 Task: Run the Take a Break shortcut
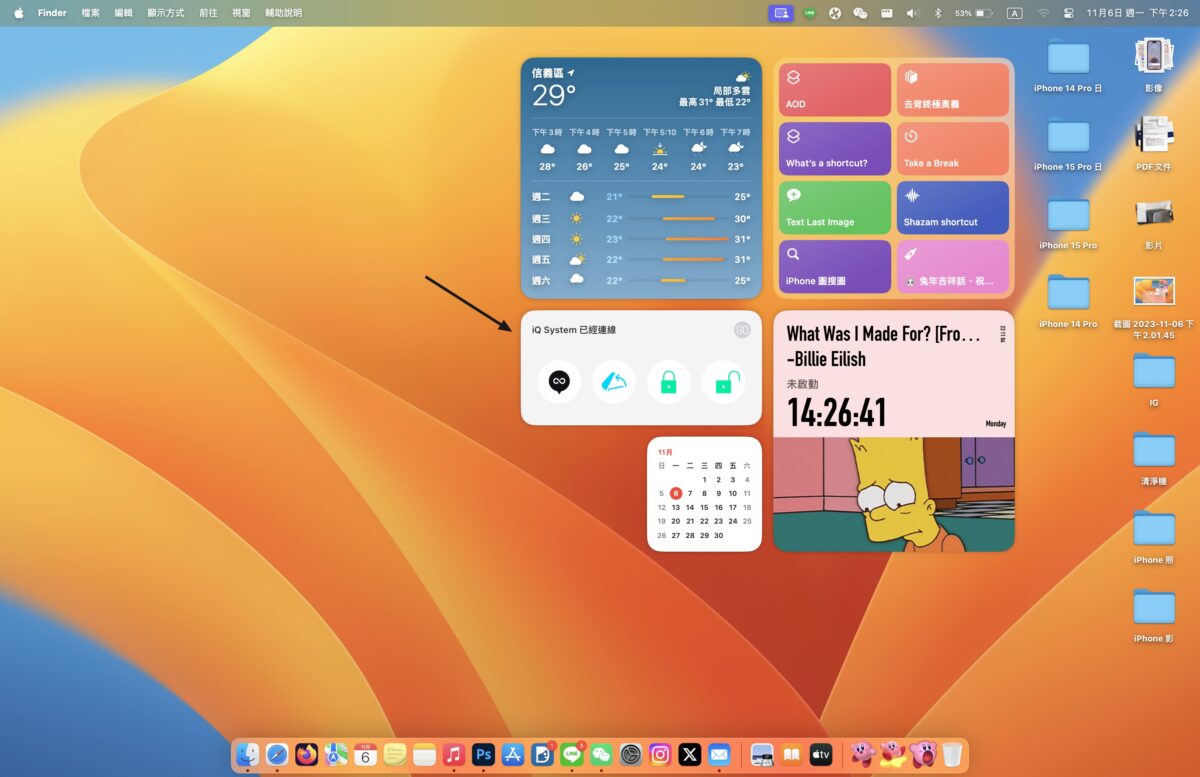pyautogui.click(x=953, y=149)
